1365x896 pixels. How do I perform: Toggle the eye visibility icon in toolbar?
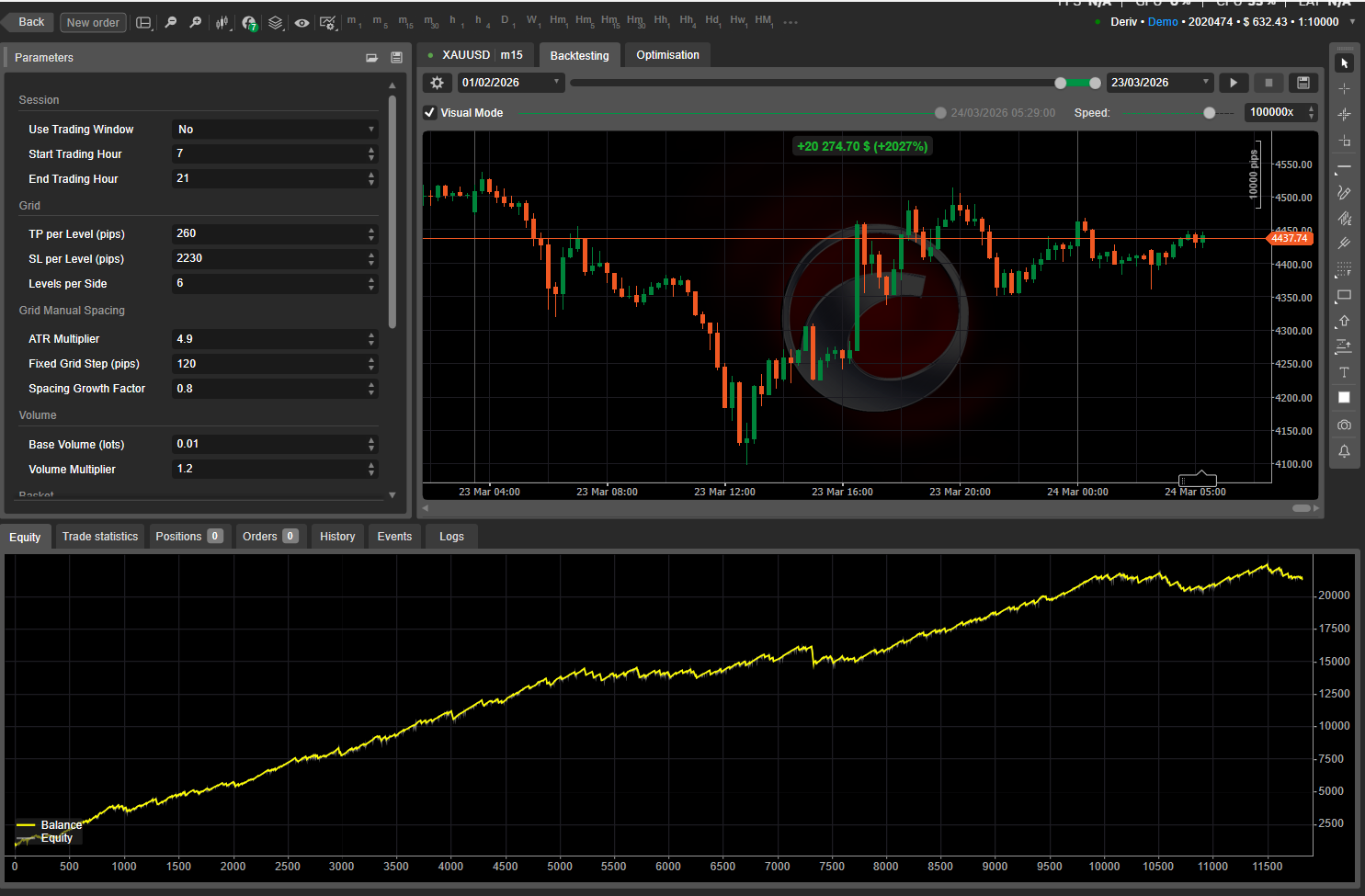(x=301, y=22)
